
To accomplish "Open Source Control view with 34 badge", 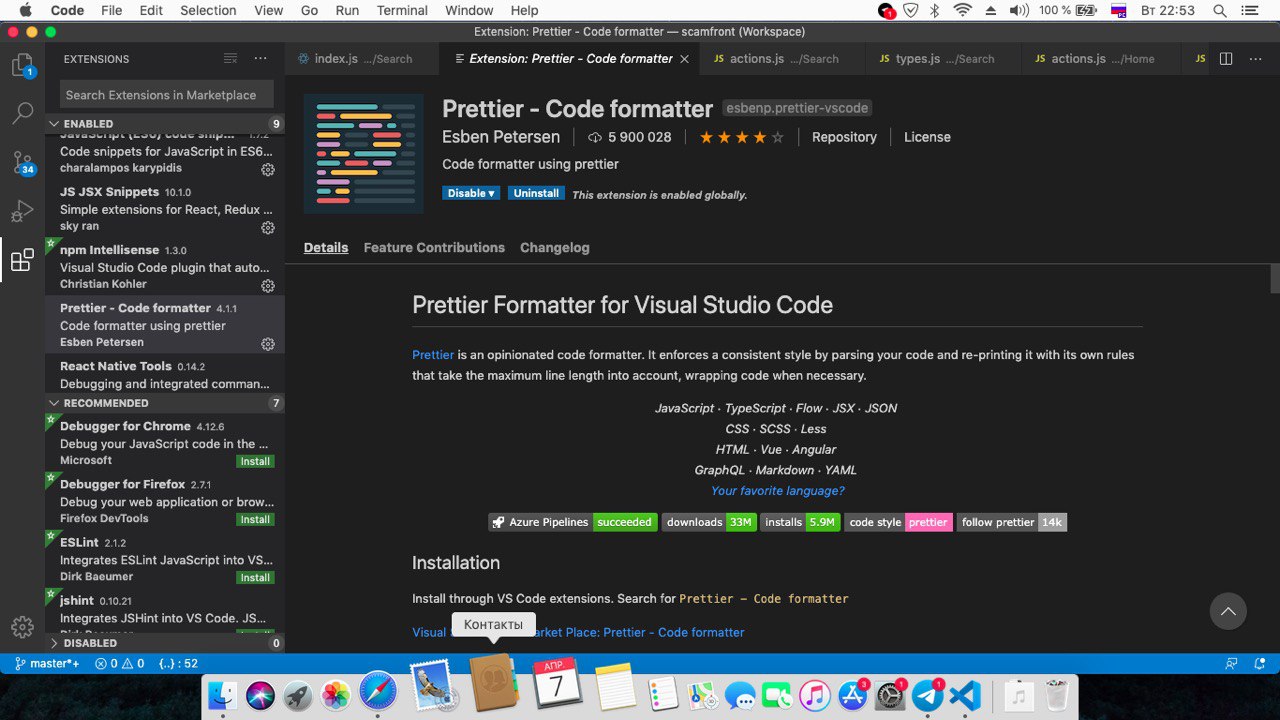I will point(22,162).
